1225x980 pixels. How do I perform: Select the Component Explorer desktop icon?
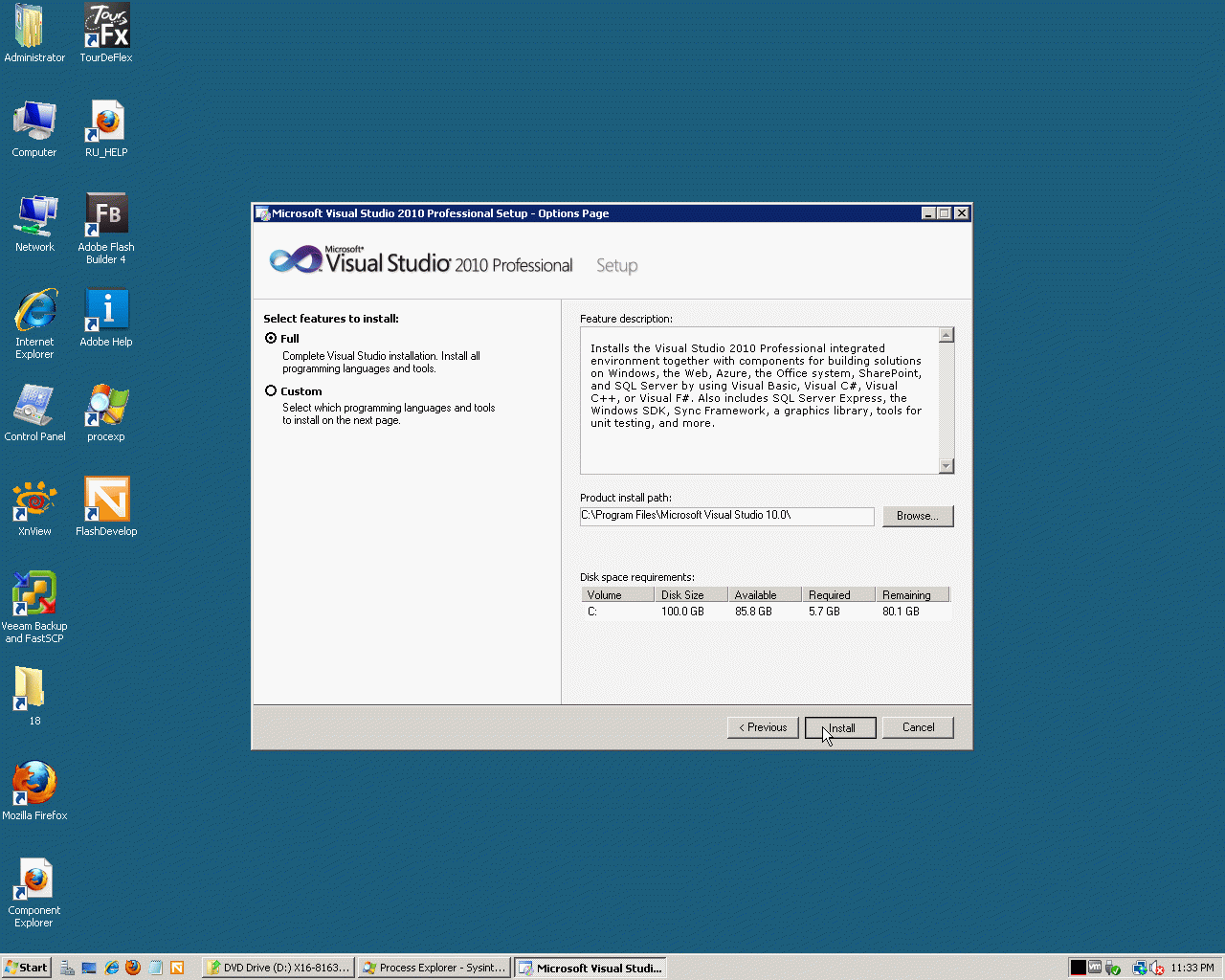pyautogui.click(x=34, y=892)
